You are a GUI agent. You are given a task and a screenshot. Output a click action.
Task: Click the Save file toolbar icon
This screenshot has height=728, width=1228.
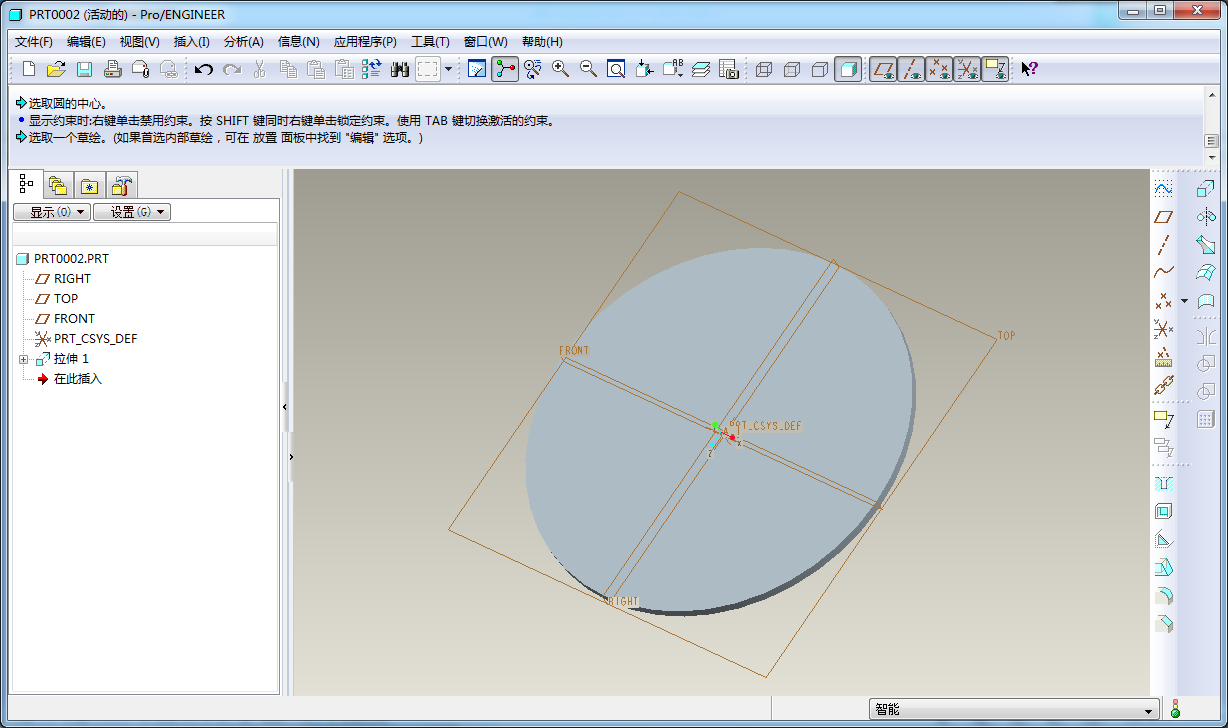[84, 69]
